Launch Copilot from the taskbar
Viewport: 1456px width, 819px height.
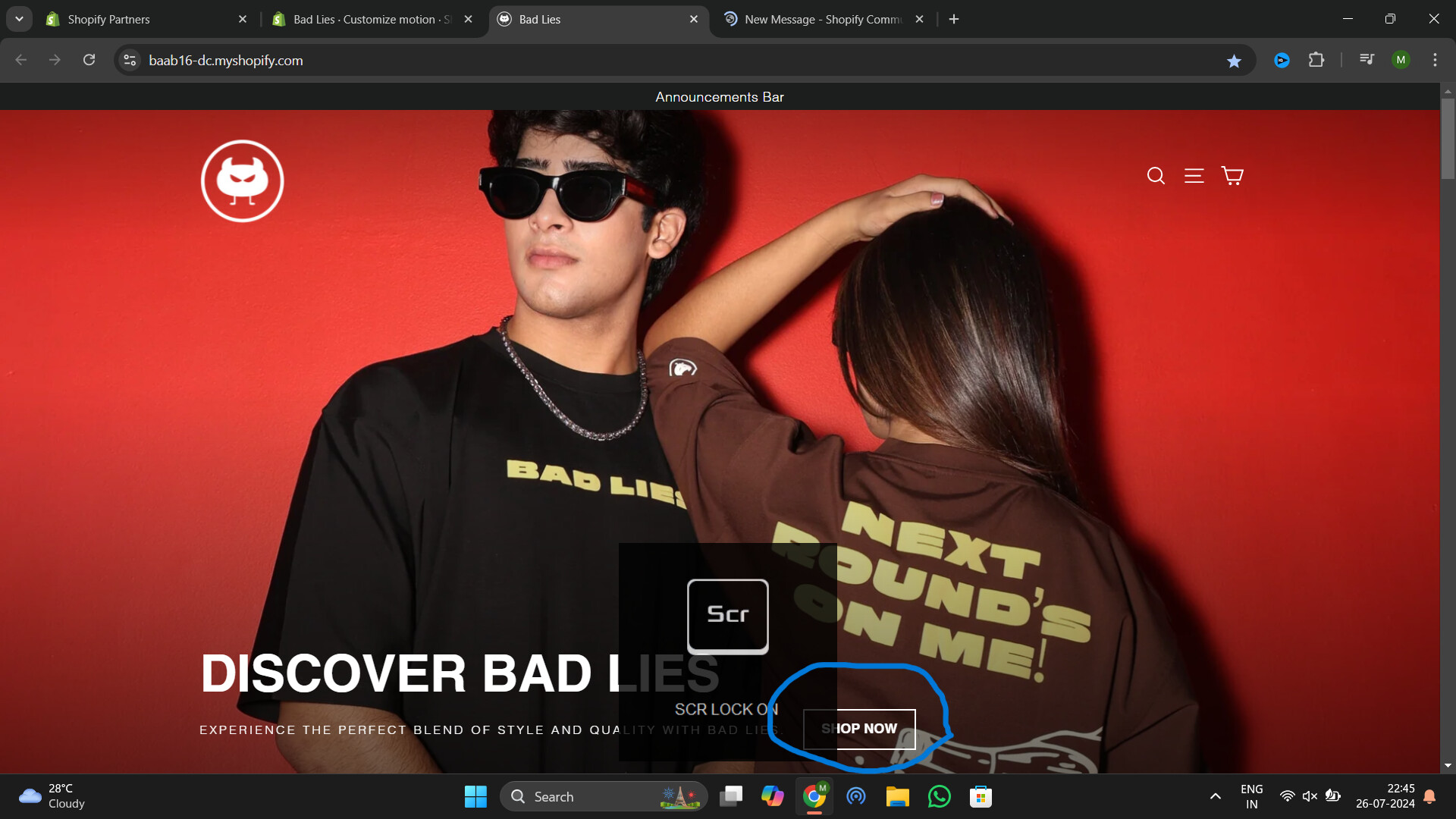772,796
